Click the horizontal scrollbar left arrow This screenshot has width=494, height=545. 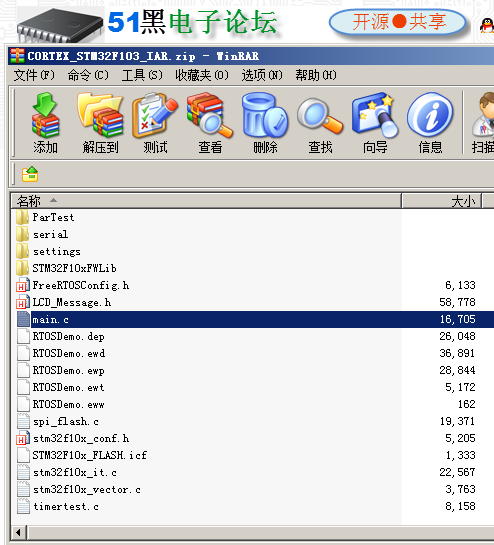click(x=18, y=532)
